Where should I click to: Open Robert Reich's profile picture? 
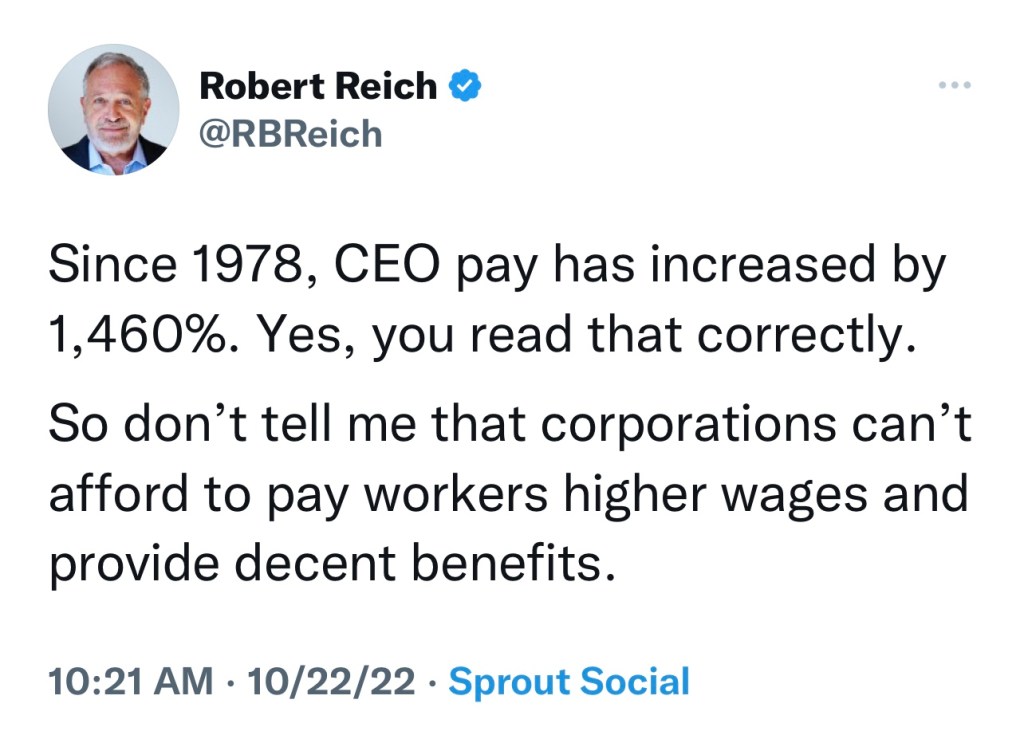(113, 110)
